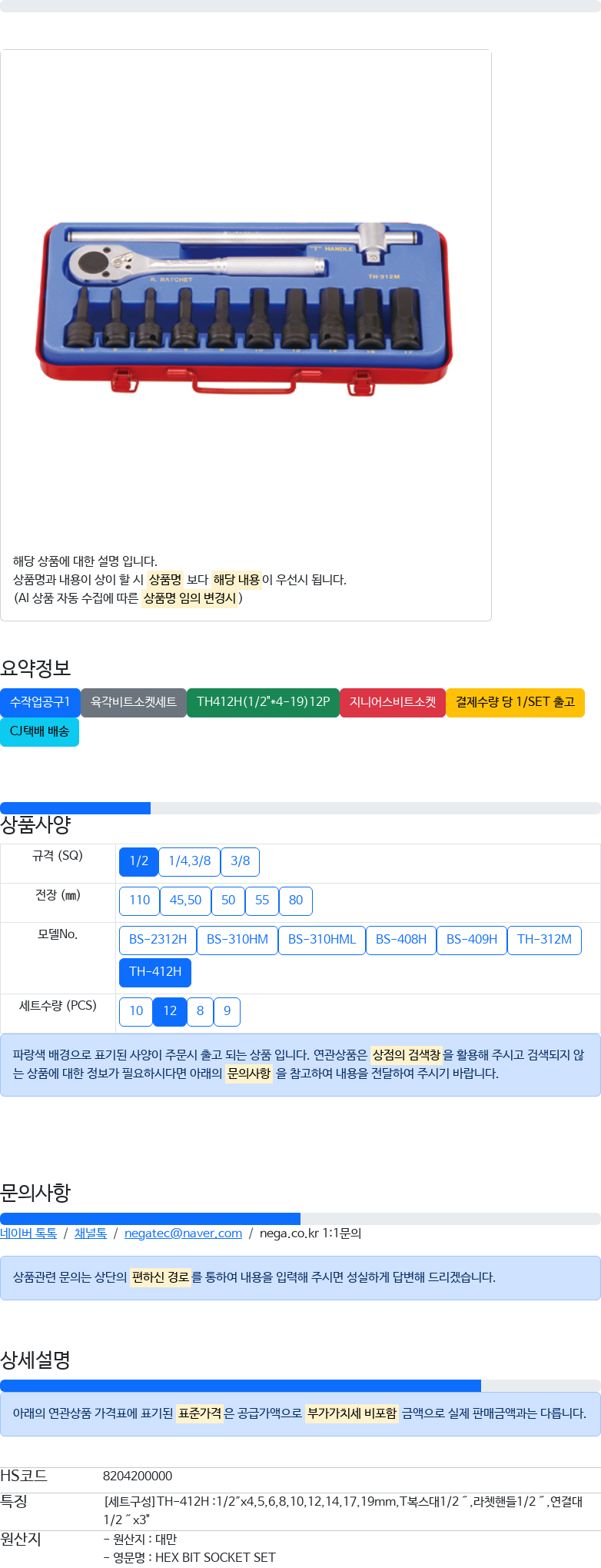Choose the 1/4,3/8 size option
The height and width of the screenshot is (1568, 601).
click(189, 861)
